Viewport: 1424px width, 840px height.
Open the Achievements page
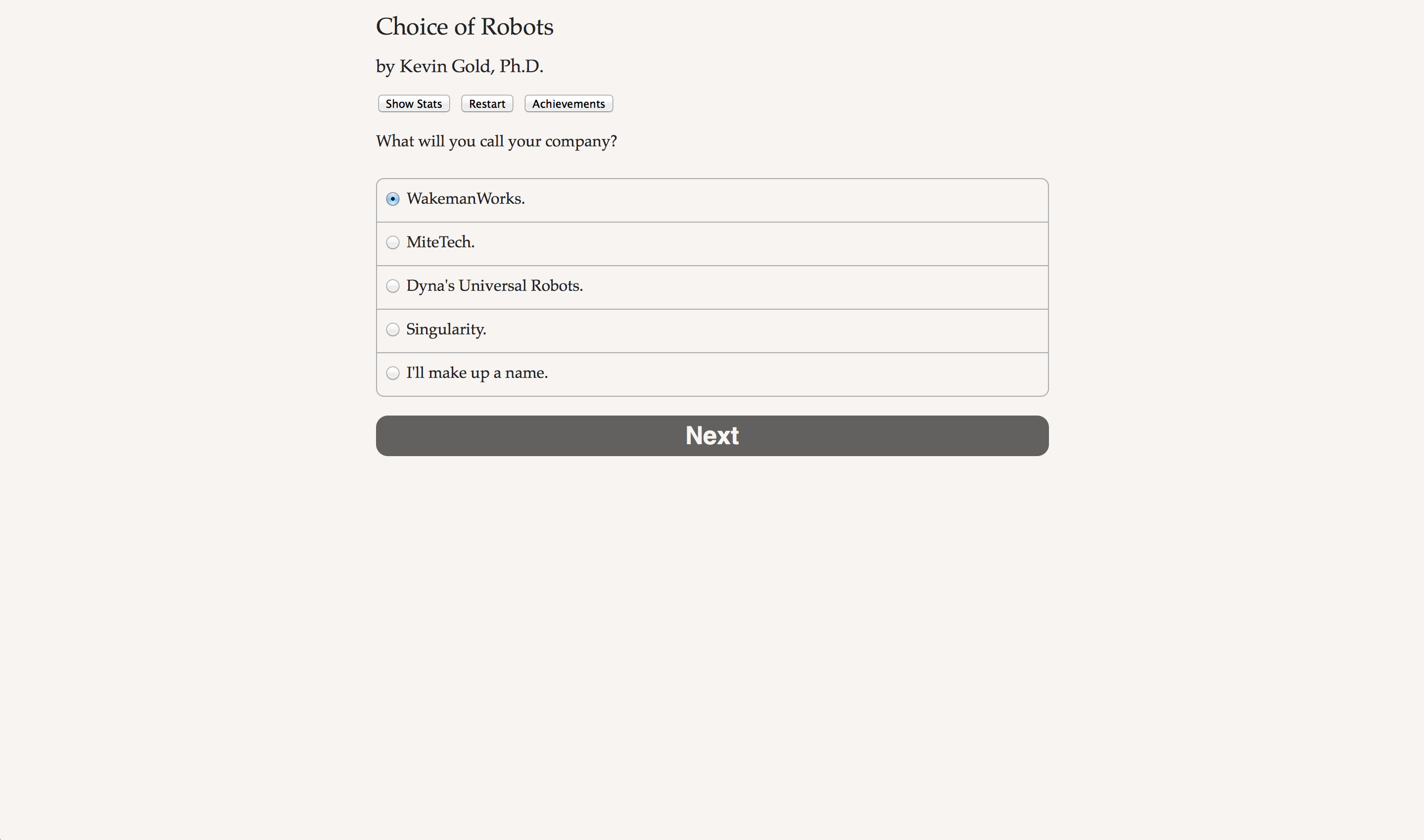(568, 103)
